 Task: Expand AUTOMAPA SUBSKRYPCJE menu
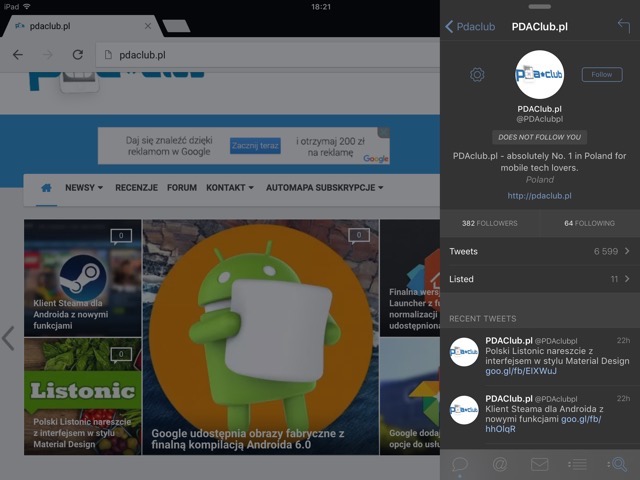(324, 188)
